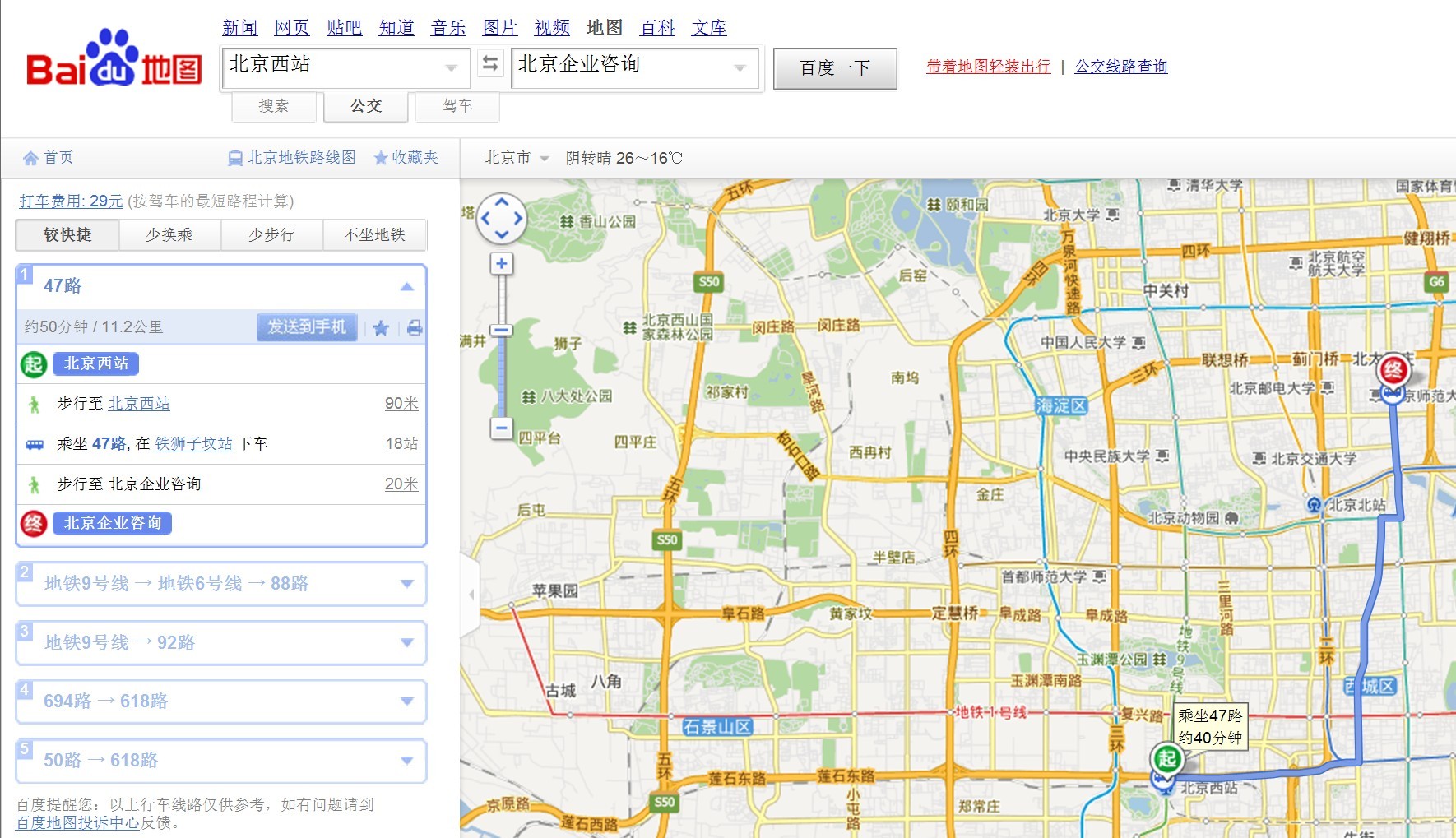This screenshot has width=1456, height=838.
Task: Switch to the 搜索 search mode tab
Action: (274, 106)
